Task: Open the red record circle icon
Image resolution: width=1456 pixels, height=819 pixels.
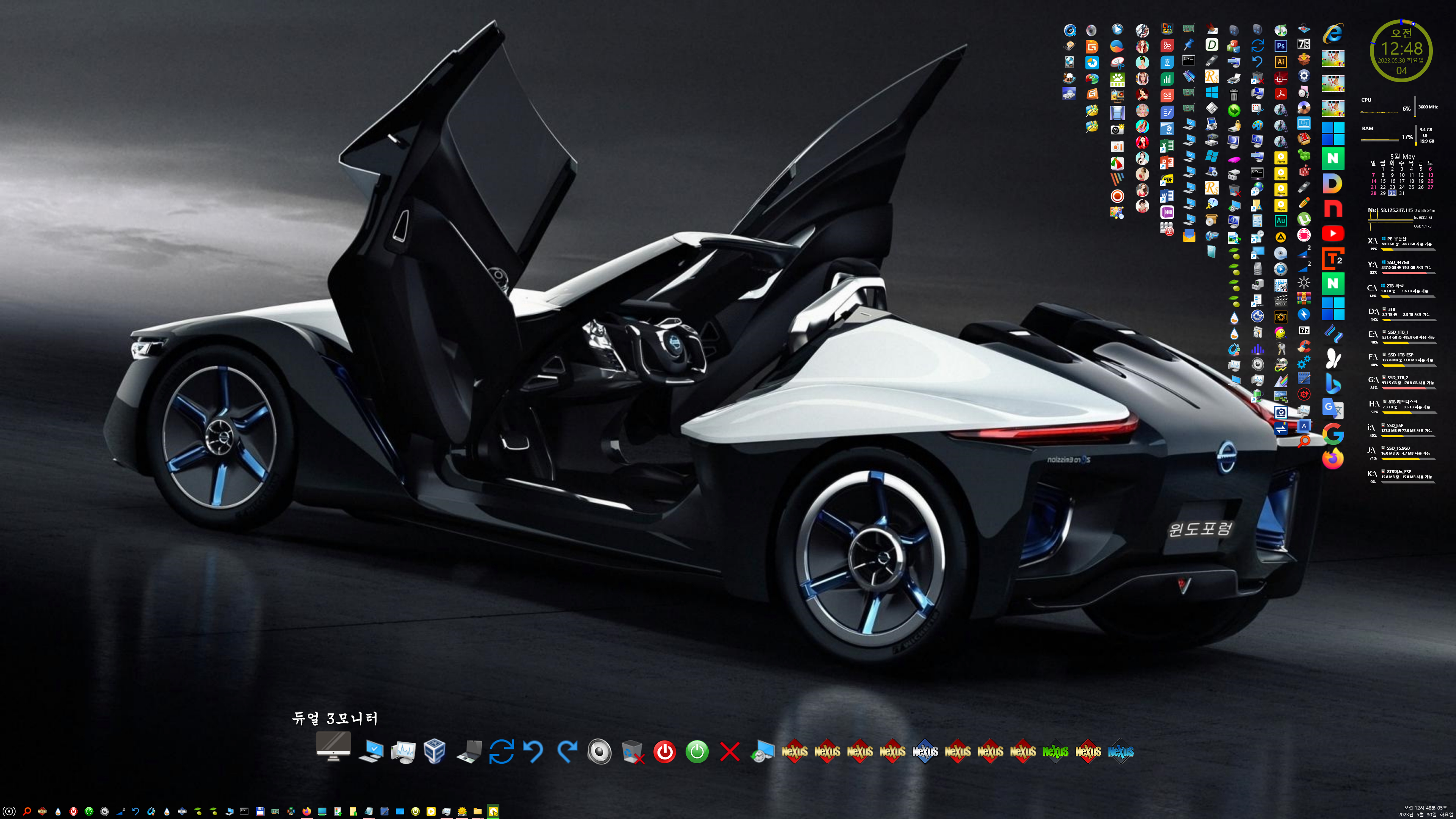Action: tap(1117, 196)
